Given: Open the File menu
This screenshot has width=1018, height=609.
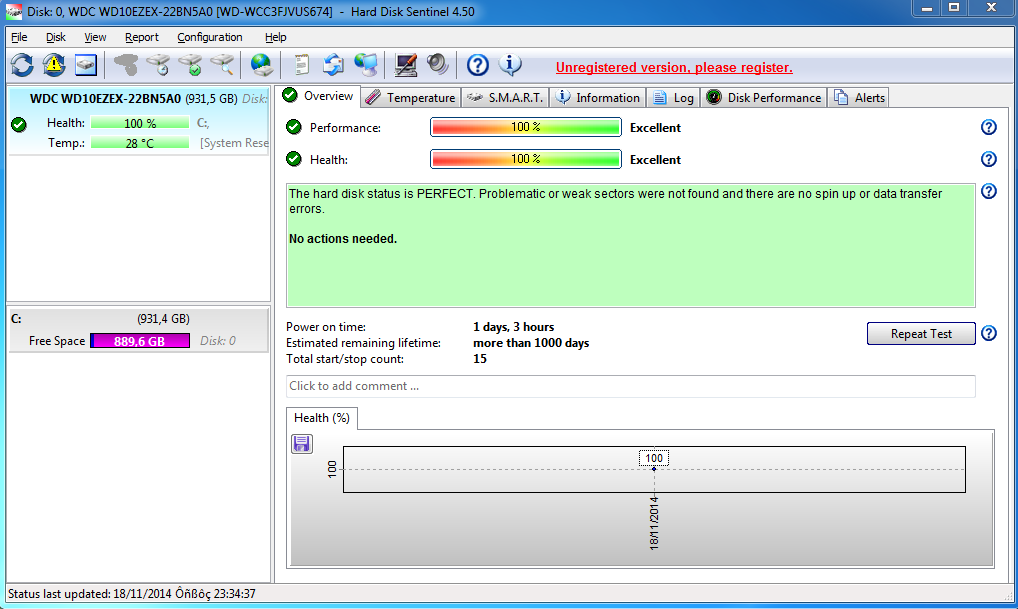Looking at the screenshot, I should pos(19,37).
